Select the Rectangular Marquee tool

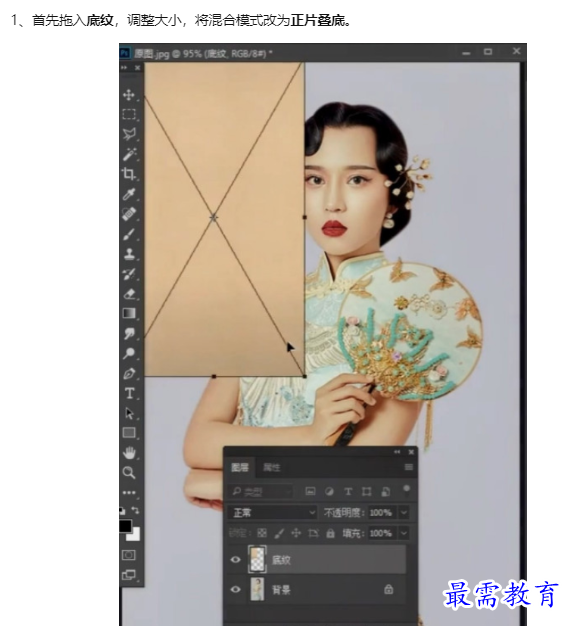click(129, 115)
